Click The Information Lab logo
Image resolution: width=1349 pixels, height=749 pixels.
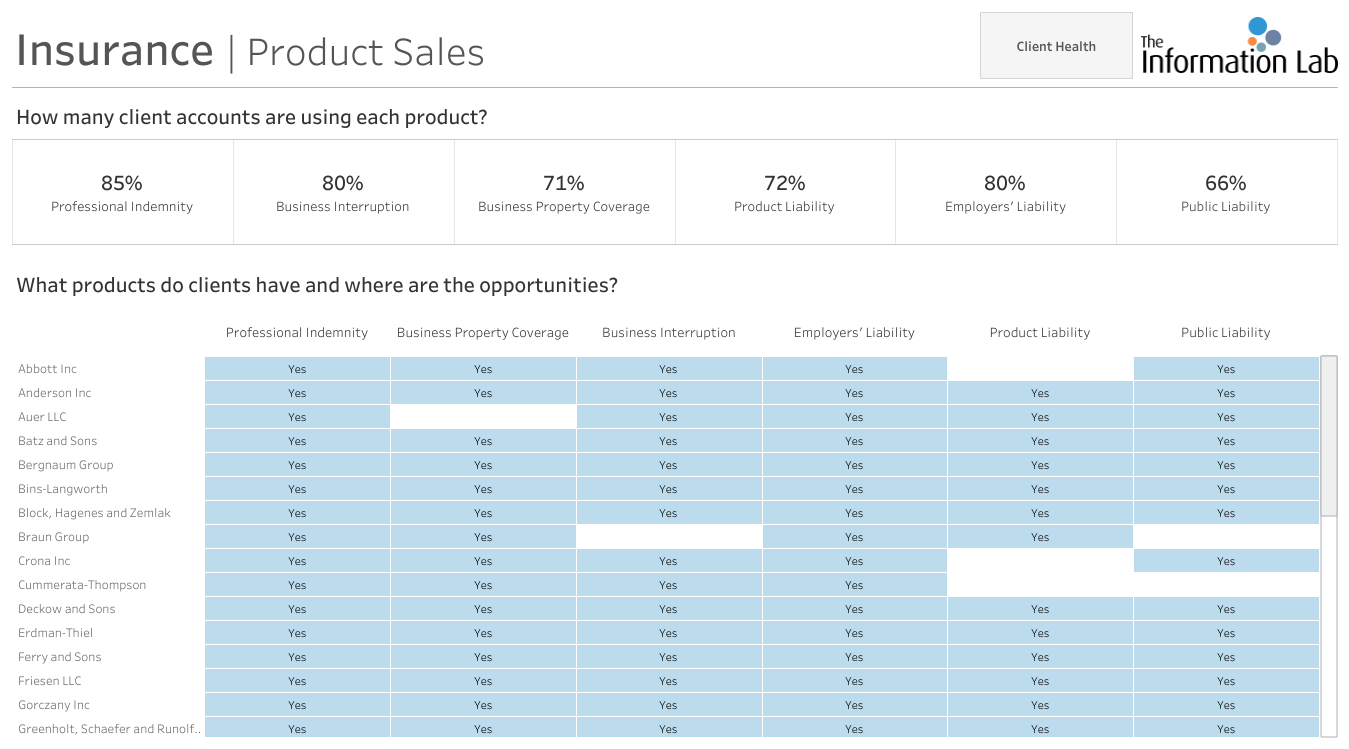1239,46
